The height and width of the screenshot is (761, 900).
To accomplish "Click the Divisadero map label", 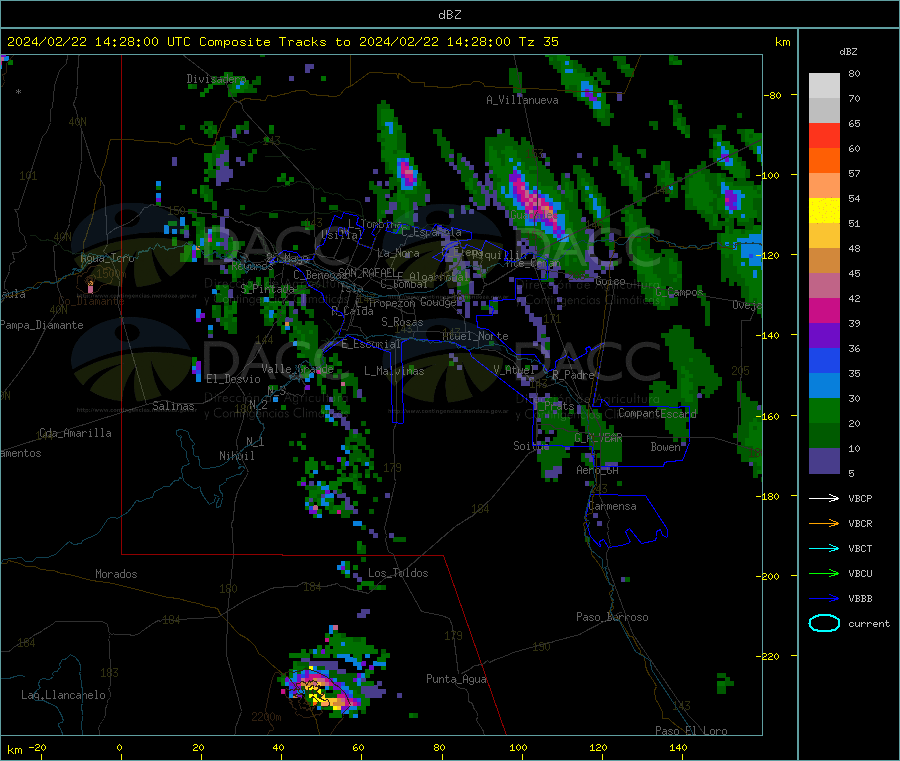I will click(216, 79).
